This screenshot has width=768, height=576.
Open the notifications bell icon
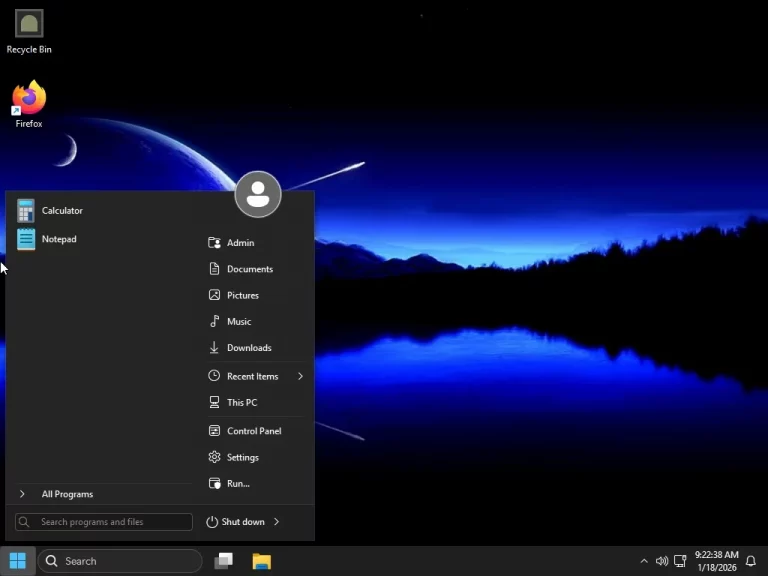click(750, 561)
